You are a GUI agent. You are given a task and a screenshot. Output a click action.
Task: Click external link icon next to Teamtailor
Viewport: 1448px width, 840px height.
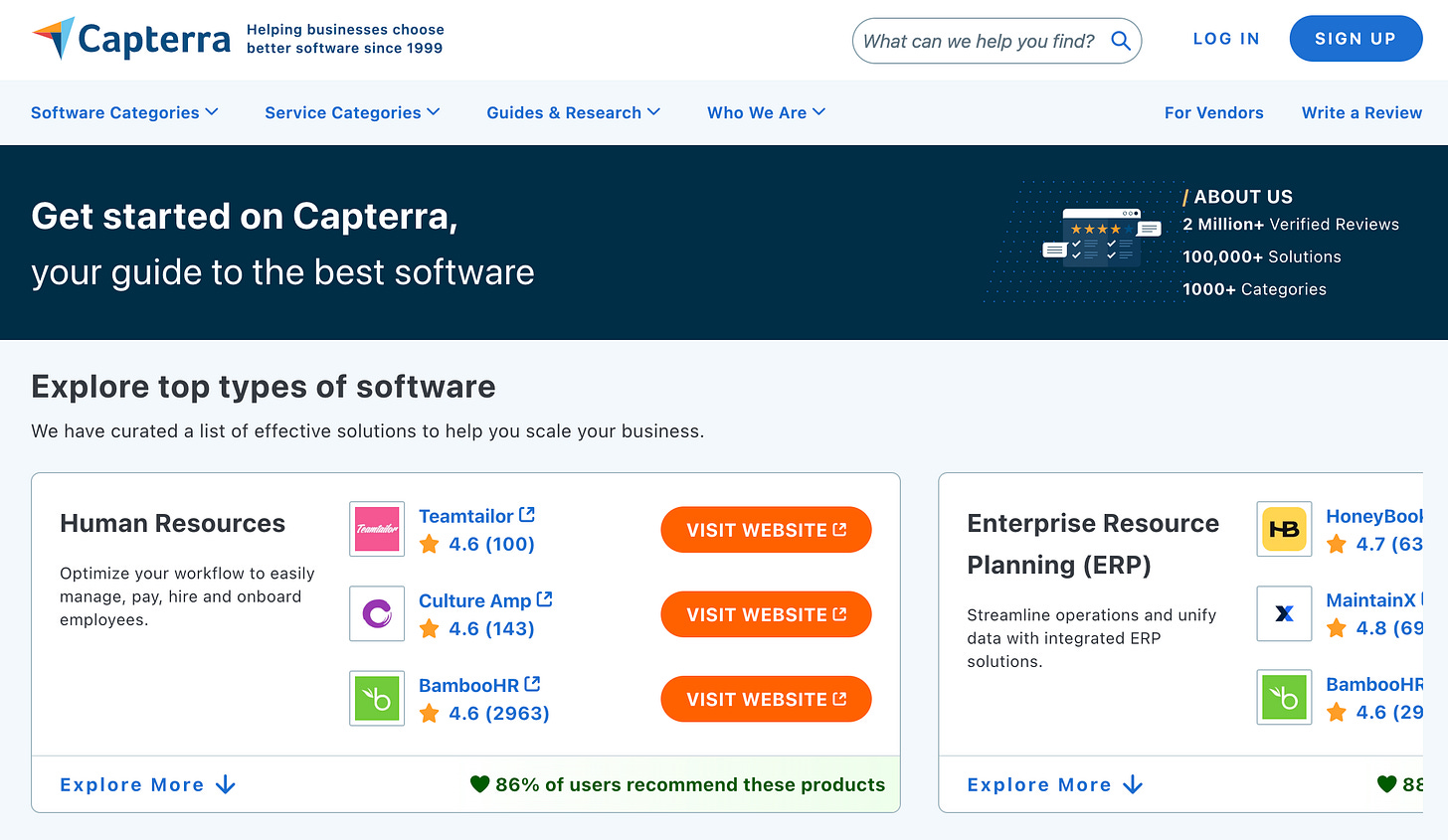[x=527, y=515]
